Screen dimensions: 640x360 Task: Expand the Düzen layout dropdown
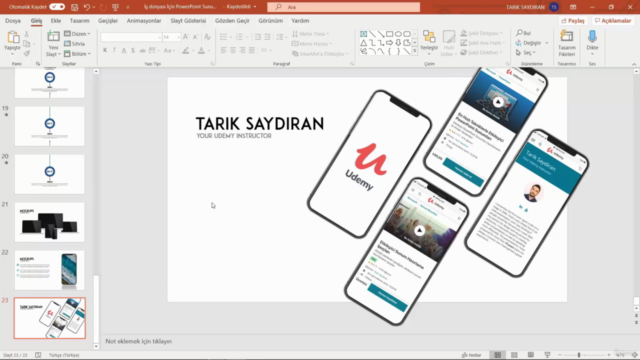coord(78,33)
